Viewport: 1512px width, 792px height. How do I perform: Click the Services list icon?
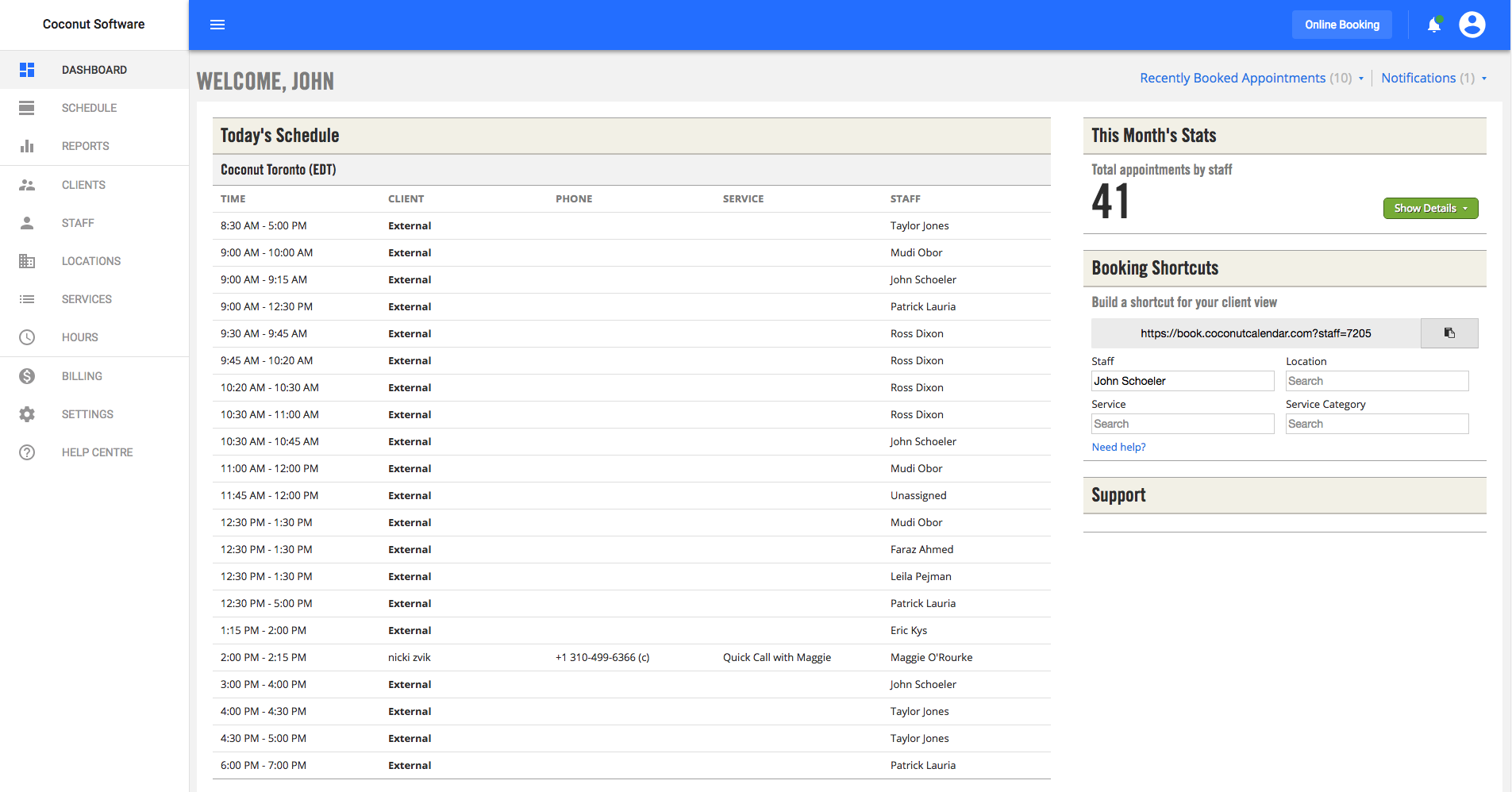27,299
